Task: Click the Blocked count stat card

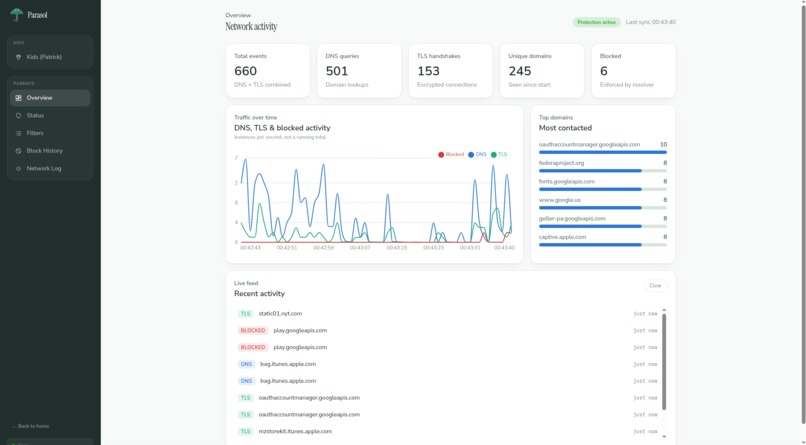Action: 633,71
